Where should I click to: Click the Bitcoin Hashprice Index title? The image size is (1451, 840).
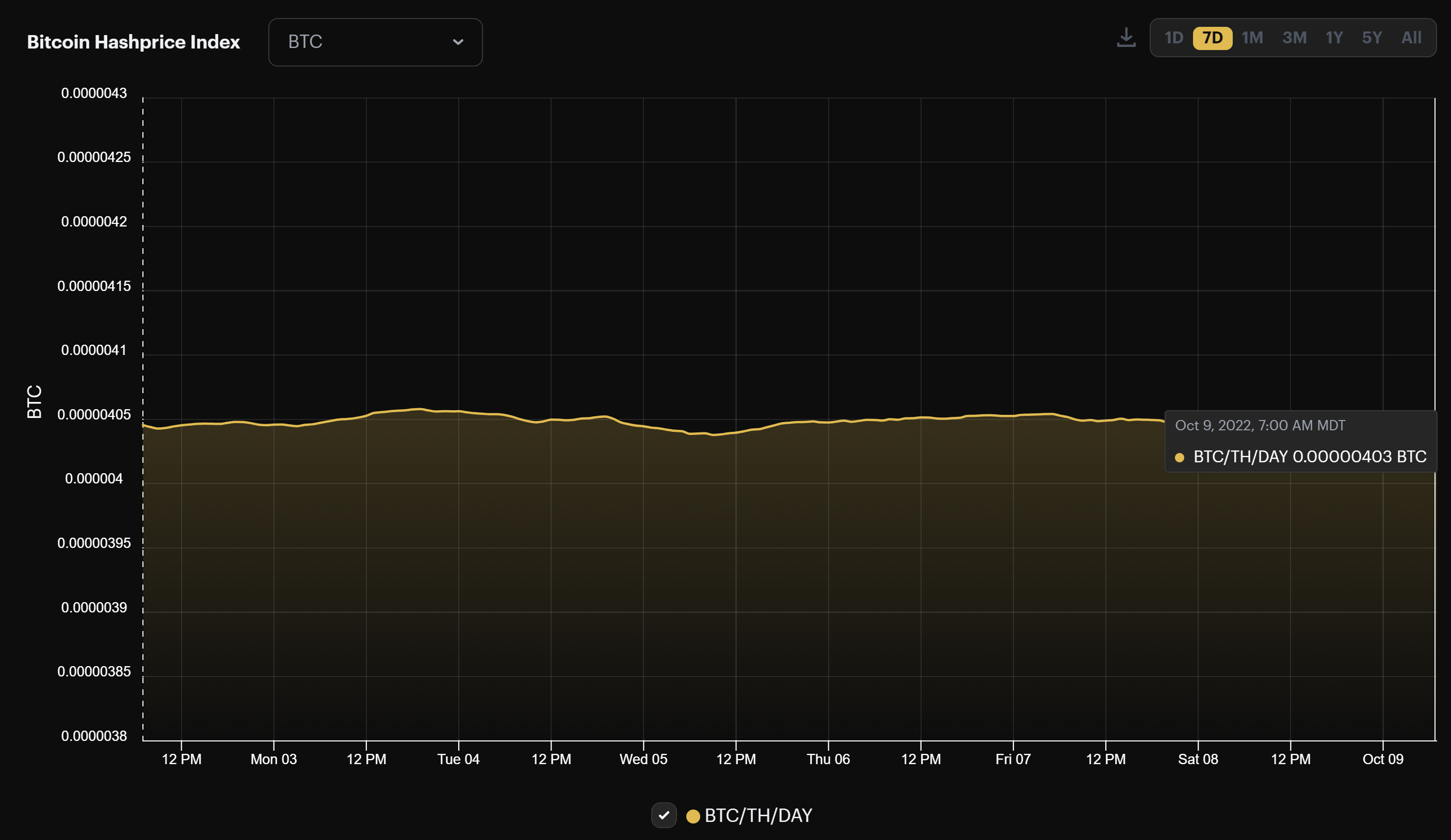coord(133,42)
